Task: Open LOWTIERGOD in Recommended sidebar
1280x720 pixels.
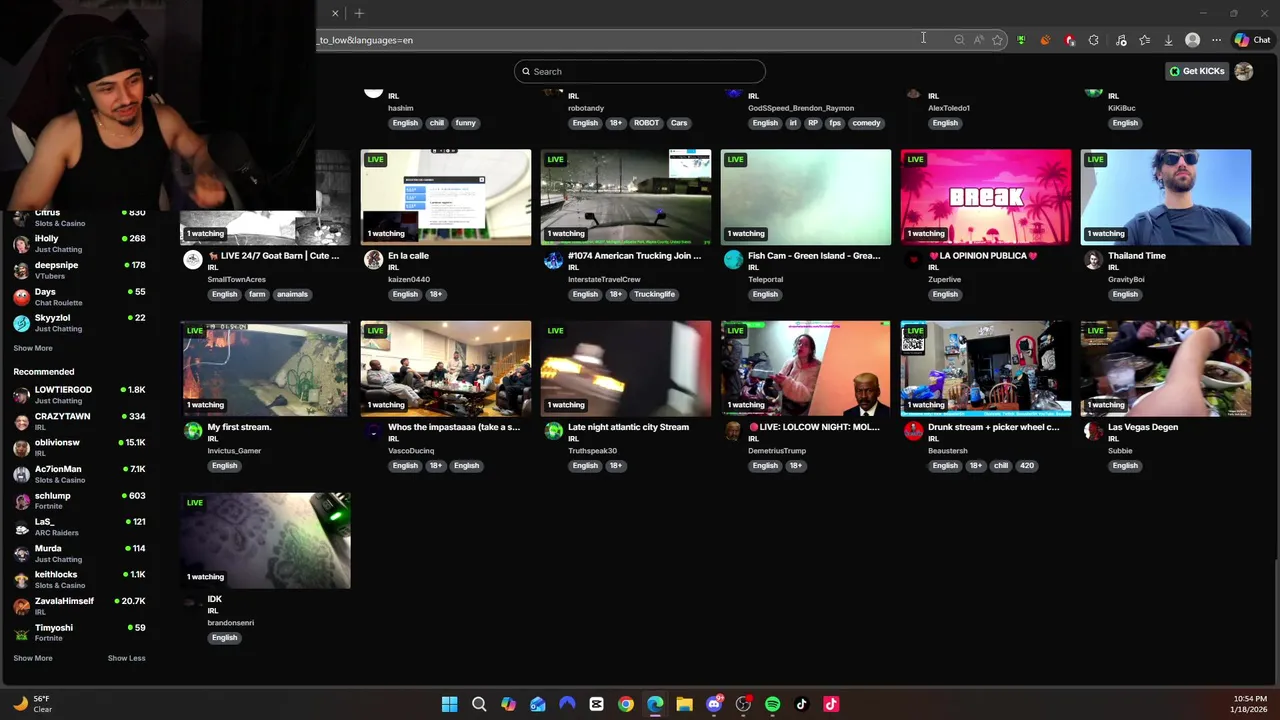Action: 79,395
